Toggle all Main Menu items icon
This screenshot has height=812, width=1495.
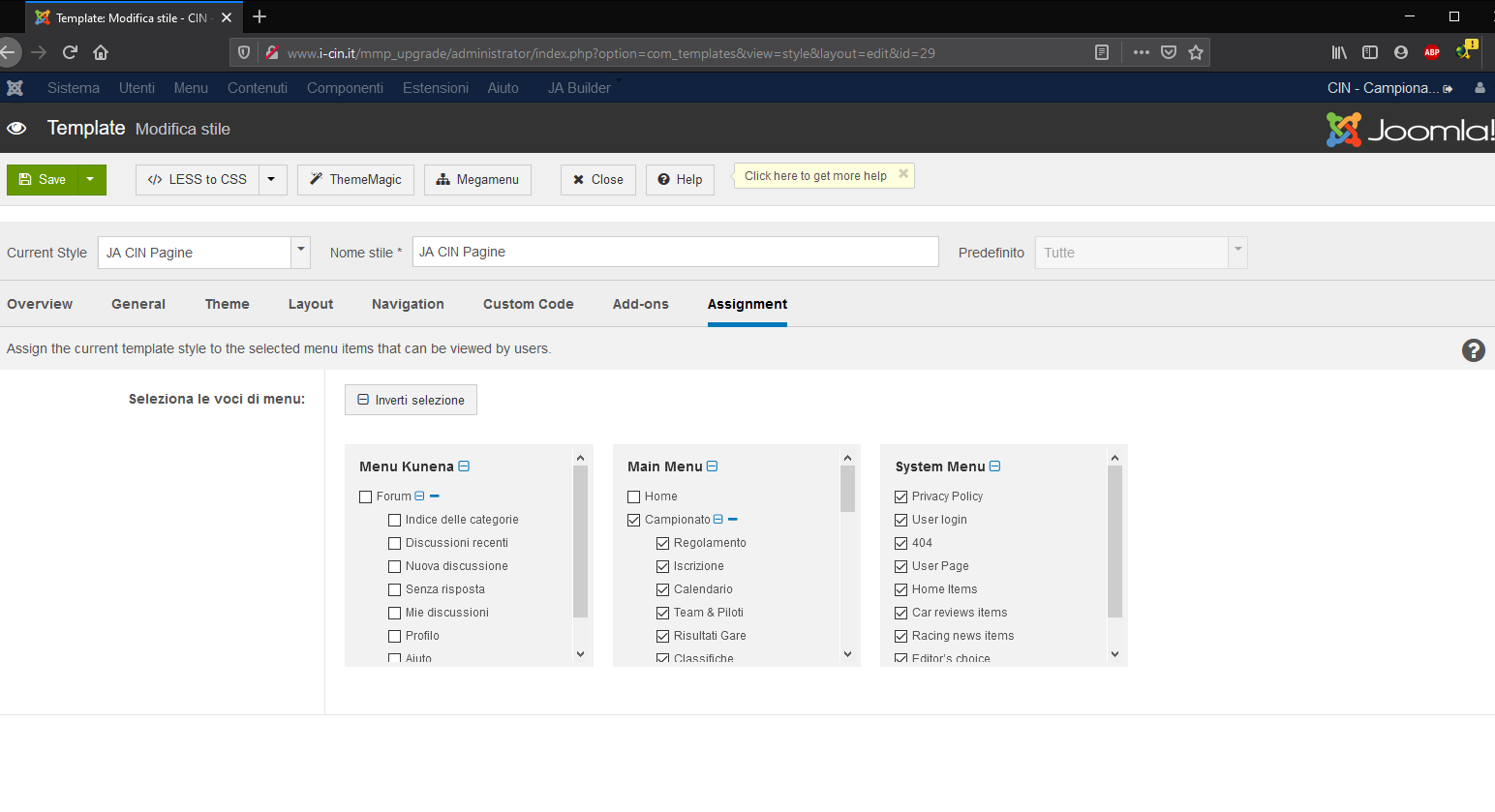point(713,466)
